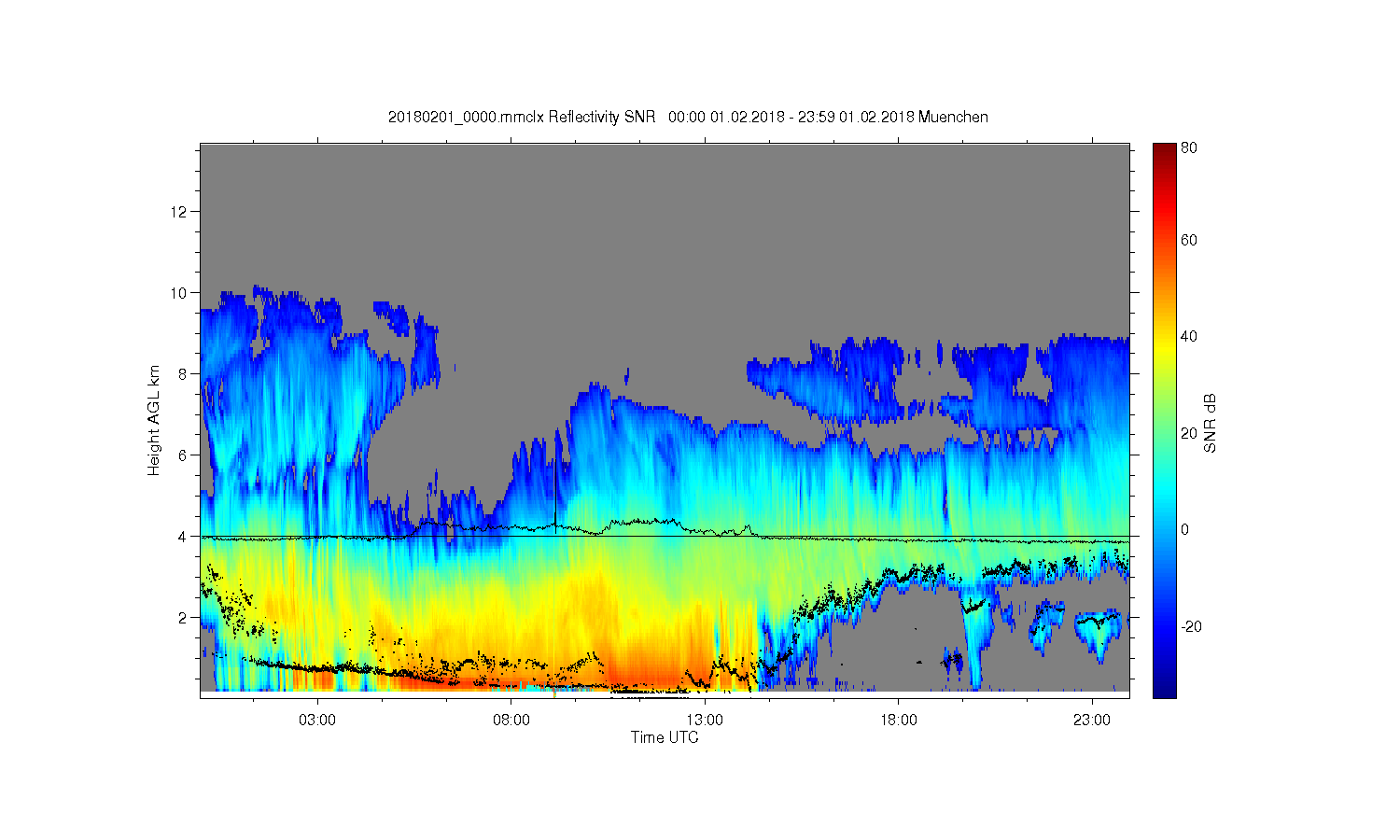The image size is (1400, 840).
Task: Click the height tick label 12
Action: click(x=179, y=211)
